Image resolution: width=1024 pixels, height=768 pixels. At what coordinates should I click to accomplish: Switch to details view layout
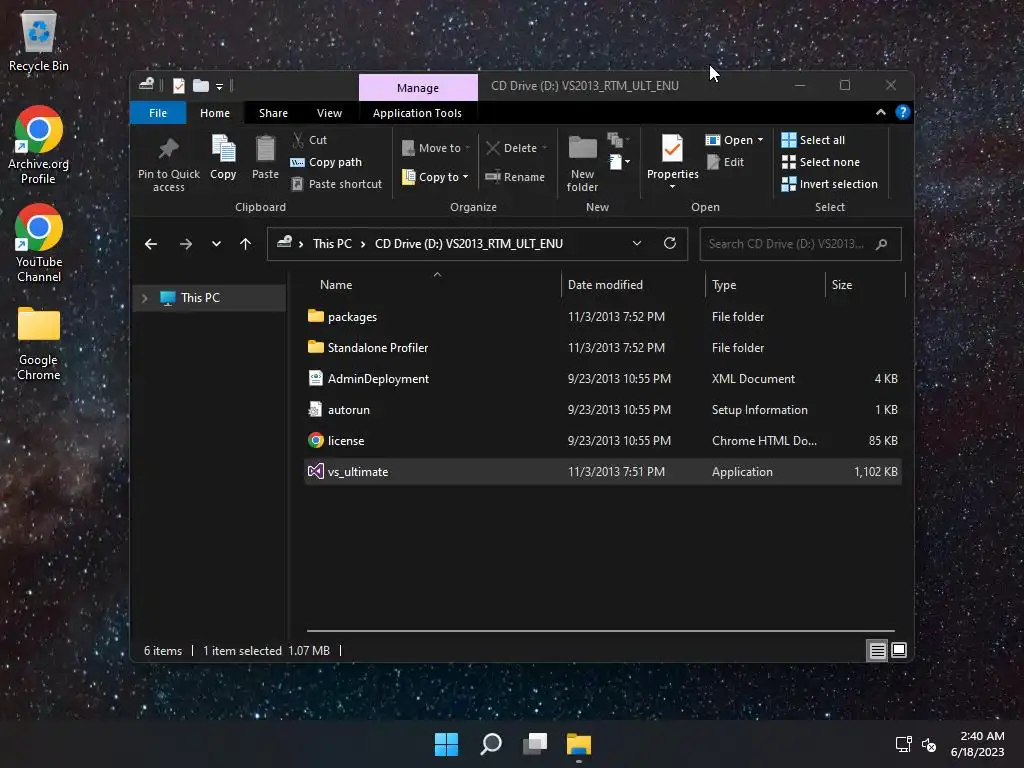[x=877, y=650]
